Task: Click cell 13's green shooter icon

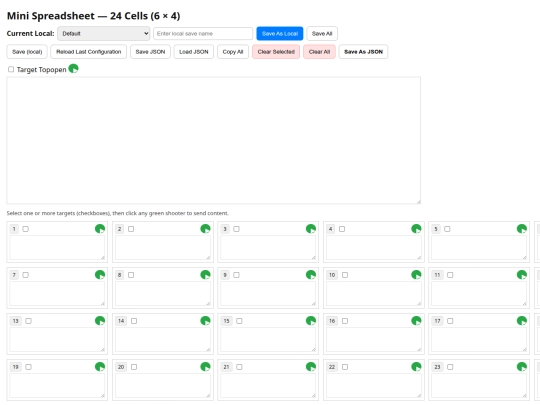Action: (100, 321)
